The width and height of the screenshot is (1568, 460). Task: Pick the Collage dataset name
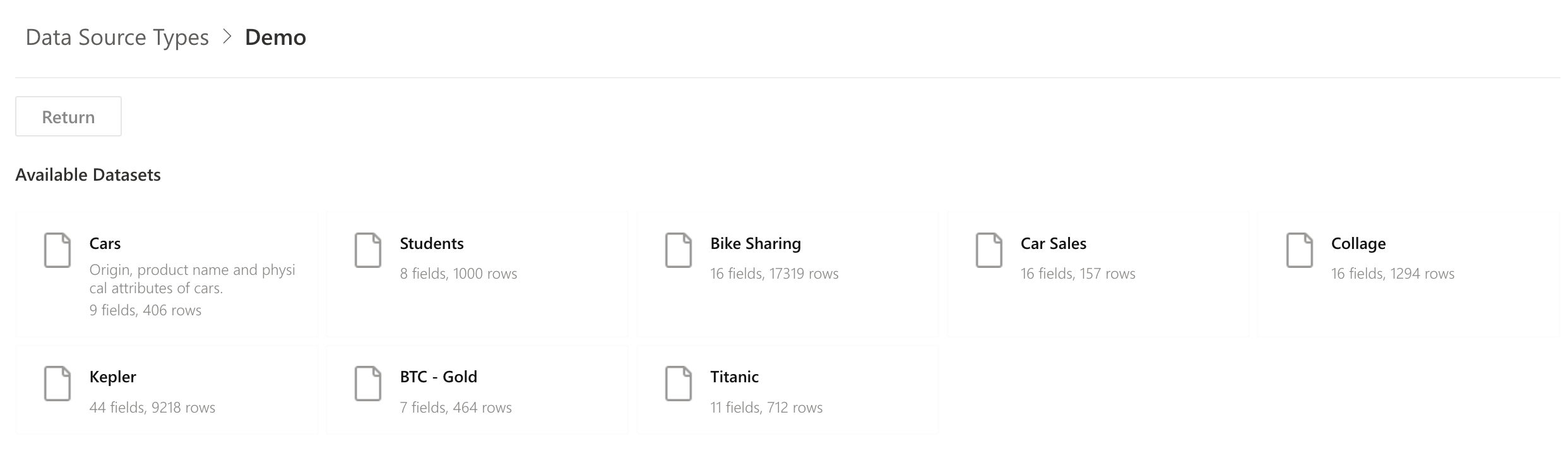pos(1358,243)
